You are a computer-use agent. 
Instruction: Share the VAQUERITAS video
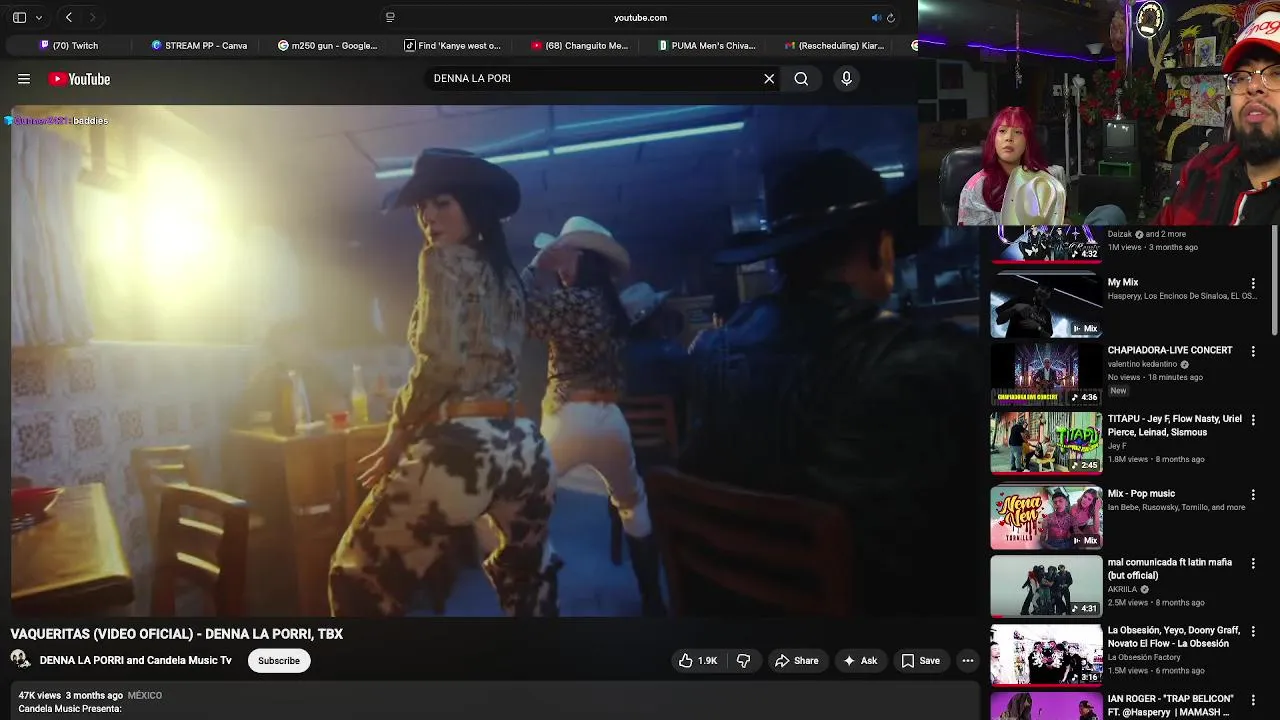[x=796, y=661]
